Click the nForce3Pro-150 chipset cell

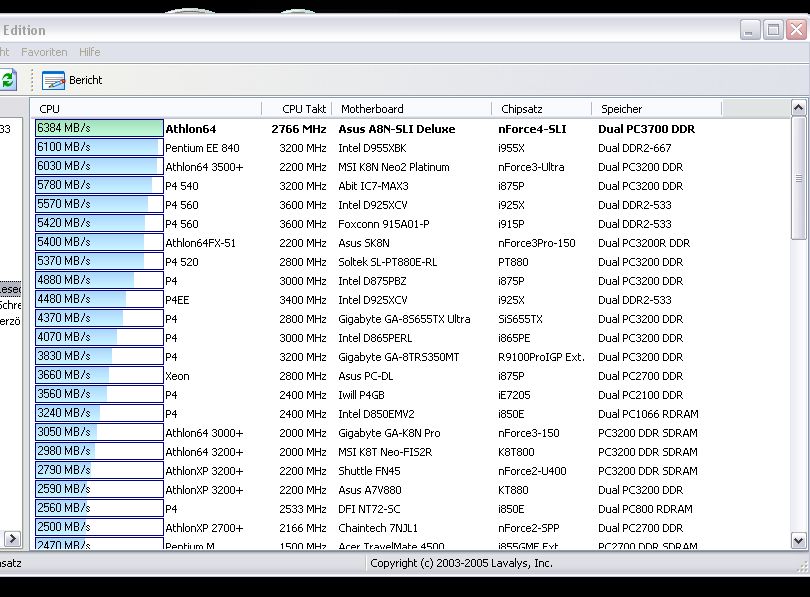(x=537, y=243)
